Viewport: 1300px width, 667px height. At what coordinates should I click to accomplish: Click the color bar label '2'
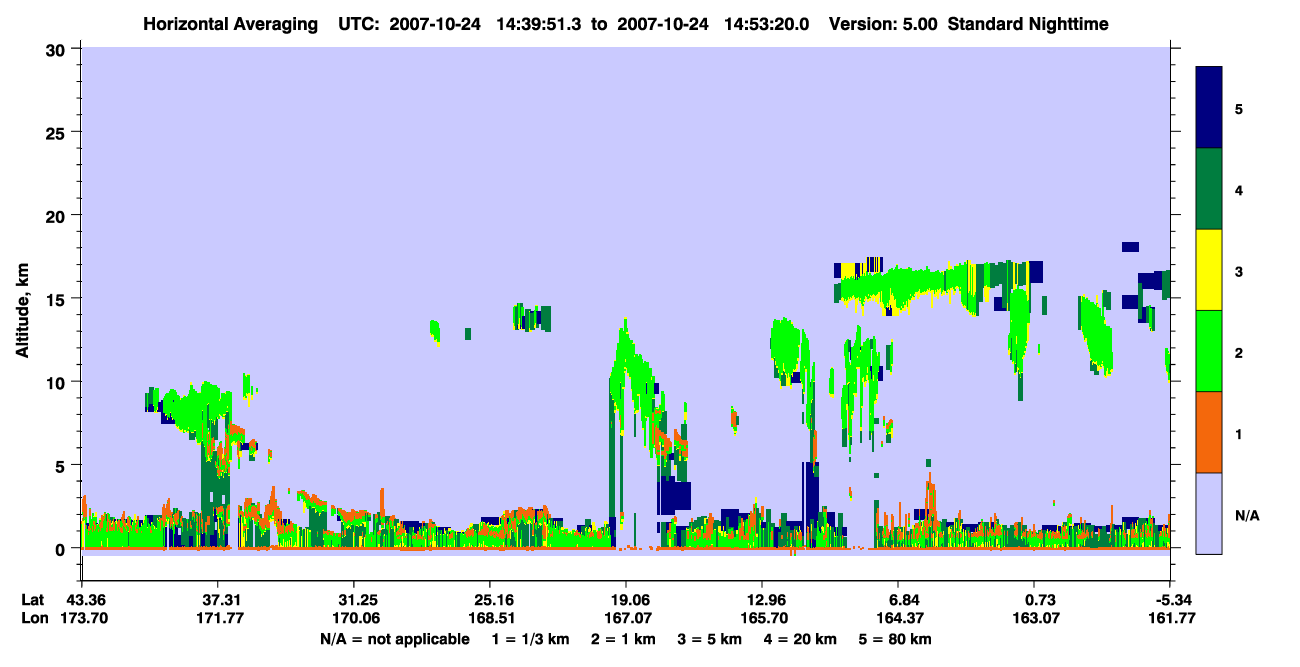coord(1238,351)
